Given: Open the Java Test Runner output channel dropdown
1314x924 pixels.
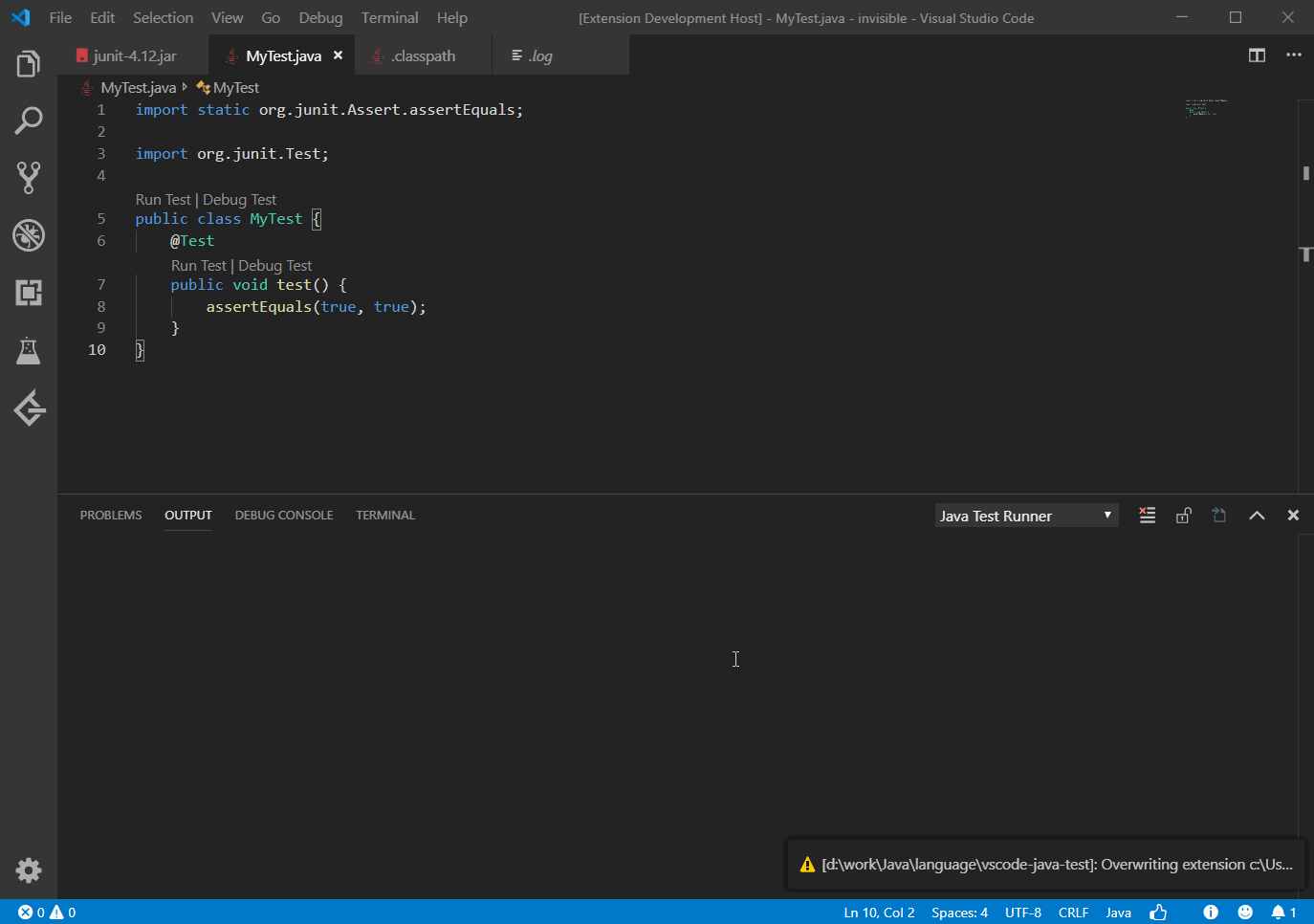Looking at the screenshot, I should coord(1026,516).
